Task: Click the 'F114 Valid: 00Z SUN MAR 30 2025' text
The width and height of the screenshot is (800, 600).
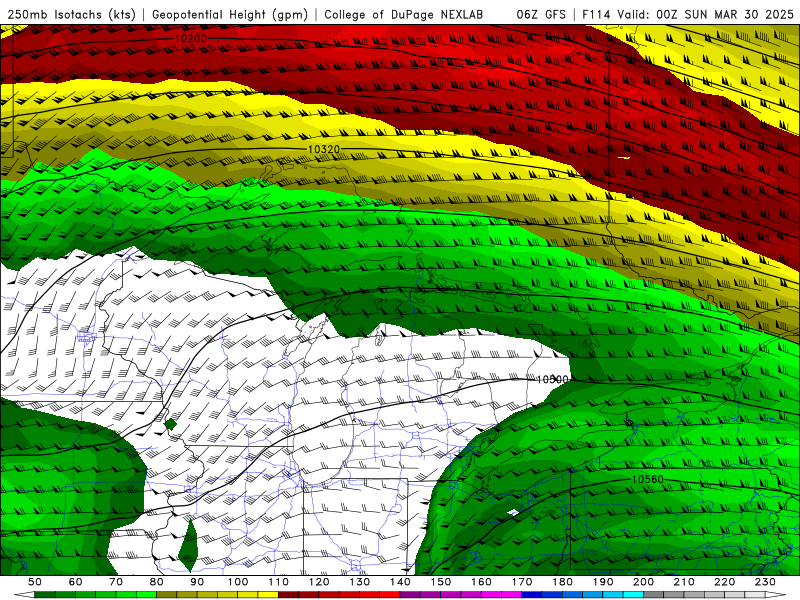Action: (x=688, y=15)
